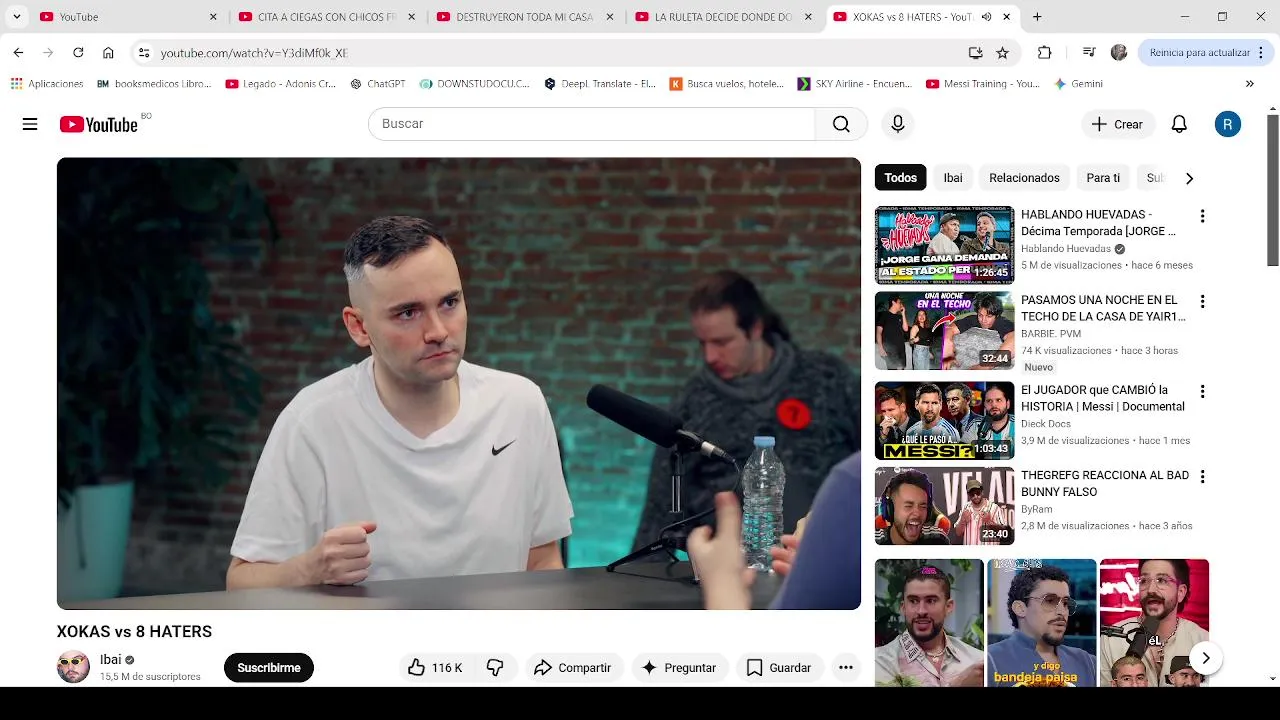
Task: Open options for Pasamos una noche video
Action: click(1202, 301)
